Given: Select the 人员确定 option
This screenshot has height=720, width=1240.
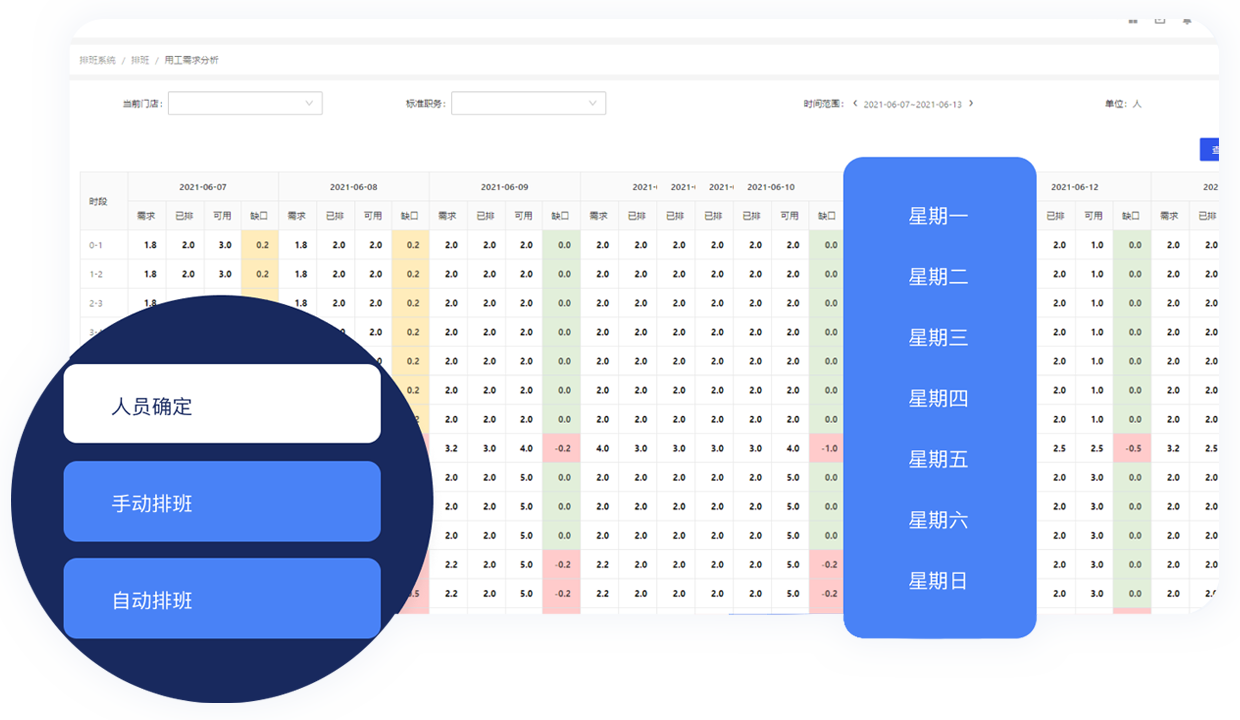Looking at the screenshot, I should click(222, 404).
